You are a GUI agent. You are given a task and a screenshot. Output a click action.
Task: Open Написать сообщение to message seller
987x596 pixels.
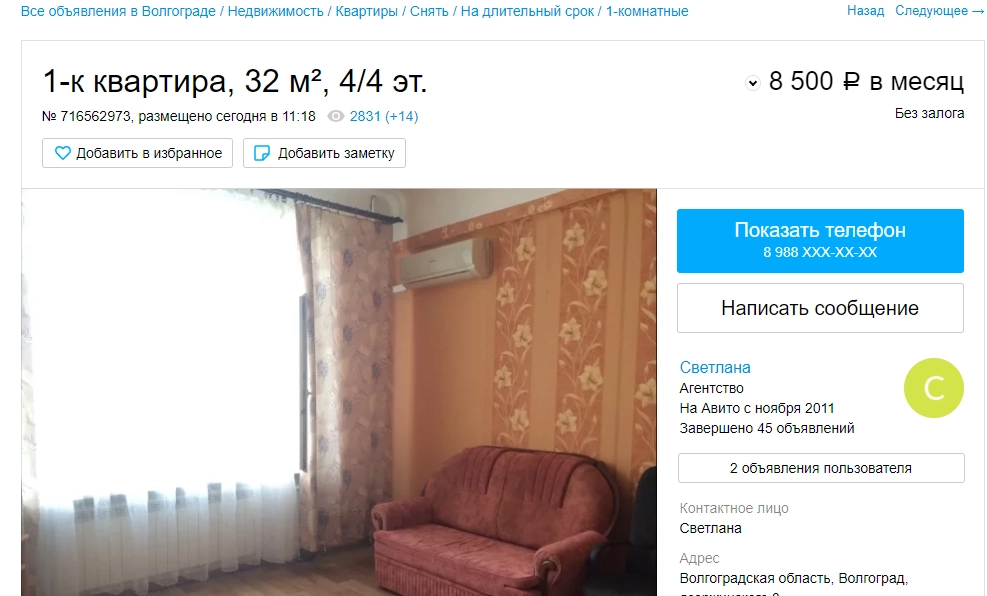click(820, 308)
